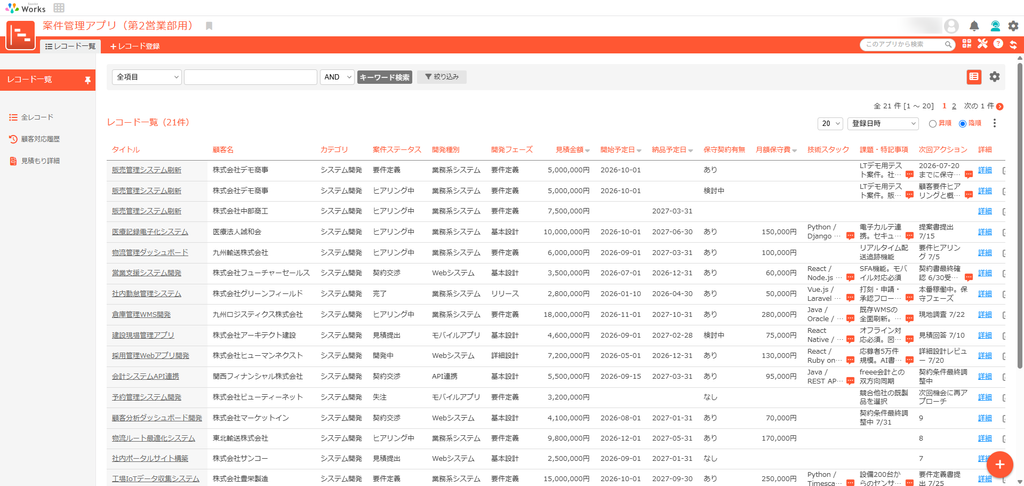Open 社内勤怠管理システム record link
This screenshot has height=486, width=1024.
point(146,293)
